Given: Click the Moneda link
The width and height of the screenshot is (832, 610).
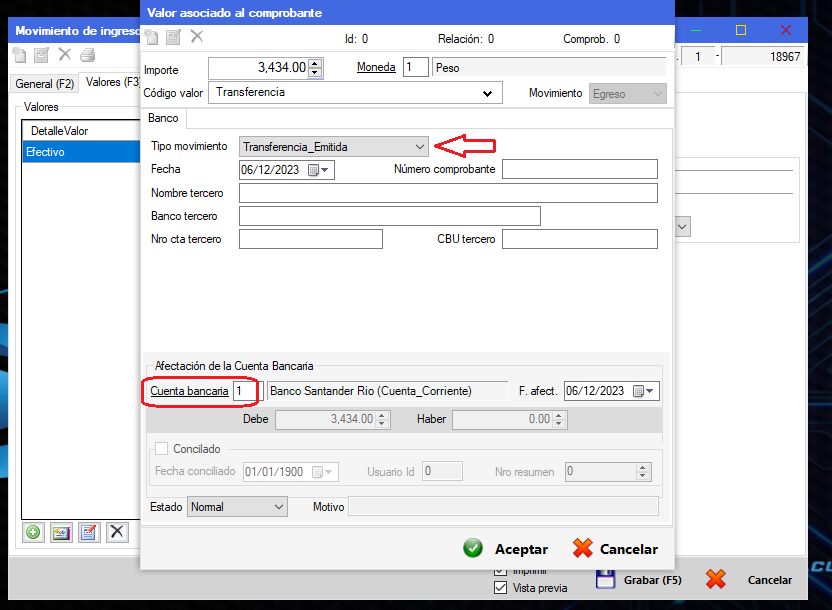Looking at the screenshot, I should (x=376, y=67).
